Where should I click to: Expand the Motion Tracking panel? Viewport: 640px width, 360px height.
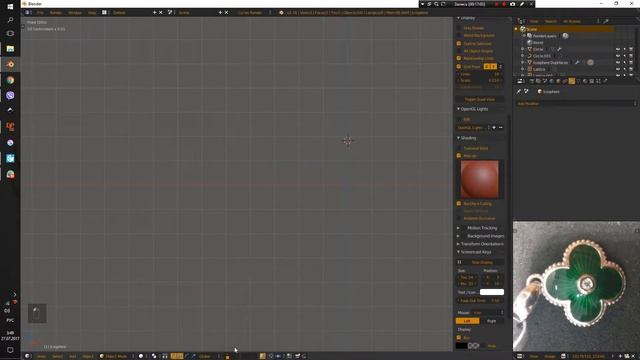pyautogui.click(x=458, y=228)
